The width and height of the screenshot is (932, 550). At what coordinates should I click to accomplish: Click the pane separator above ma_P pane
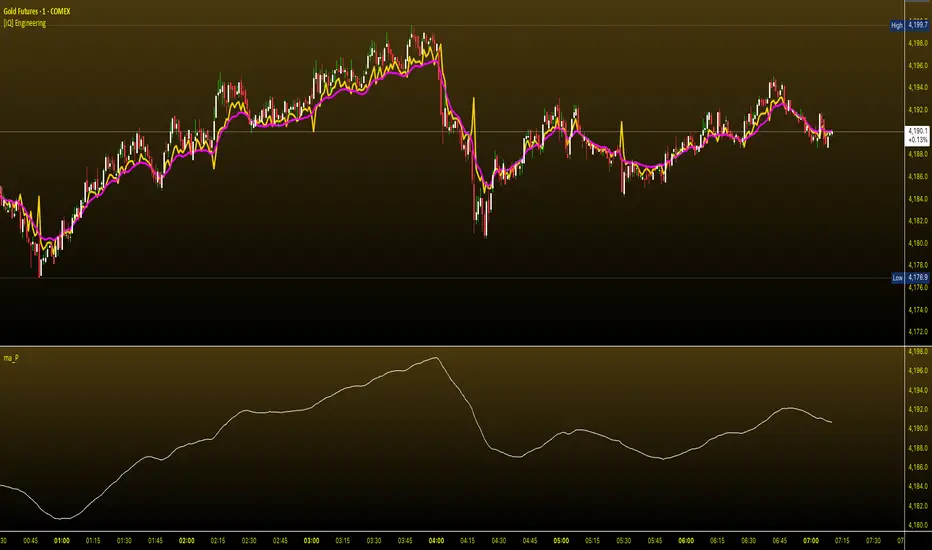[x=452, y=346]
